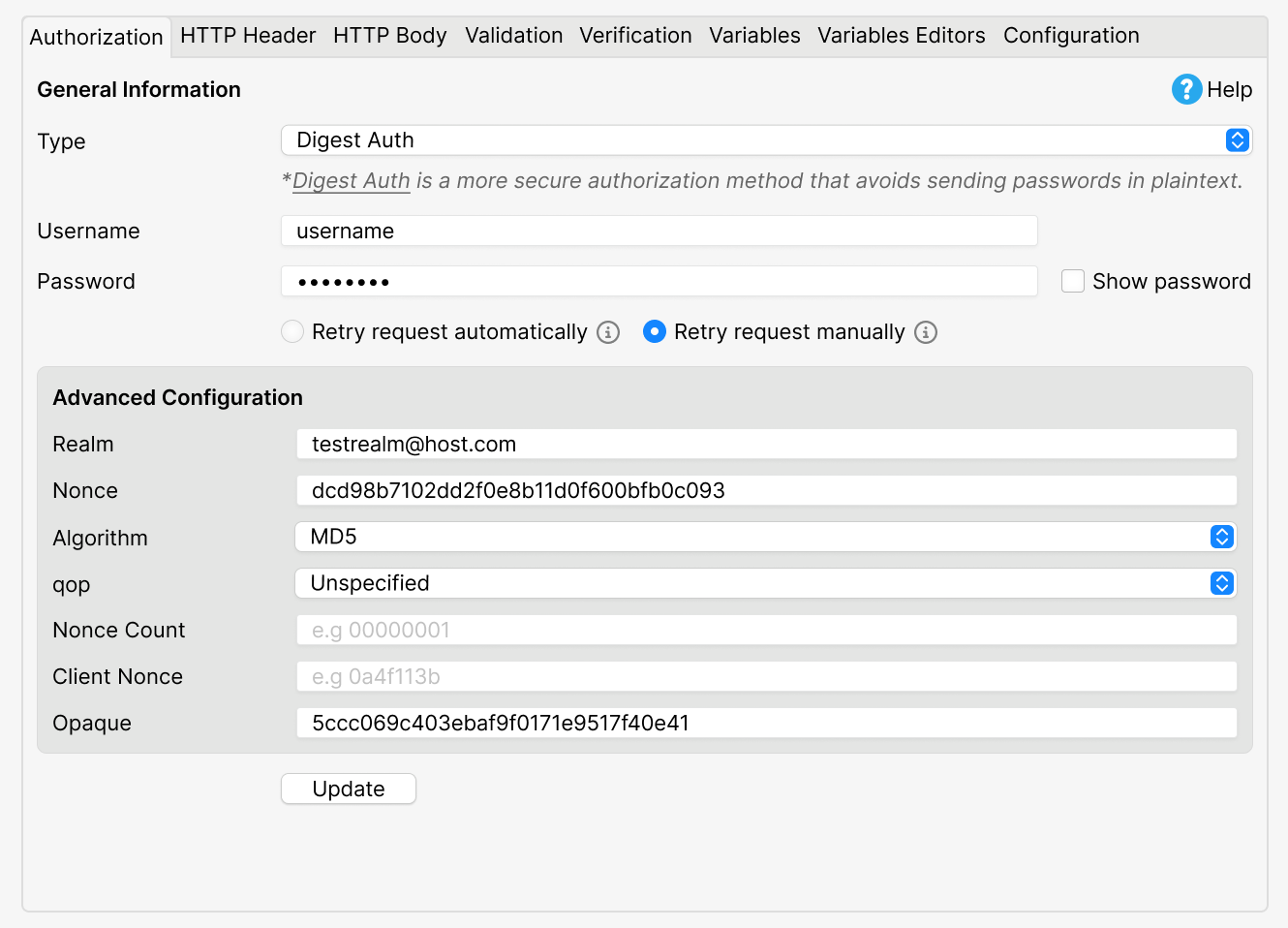Click into the Username text field
The height and width of the screenshot is (928, 1288).
pyautogui.click(x=659, y=231)
